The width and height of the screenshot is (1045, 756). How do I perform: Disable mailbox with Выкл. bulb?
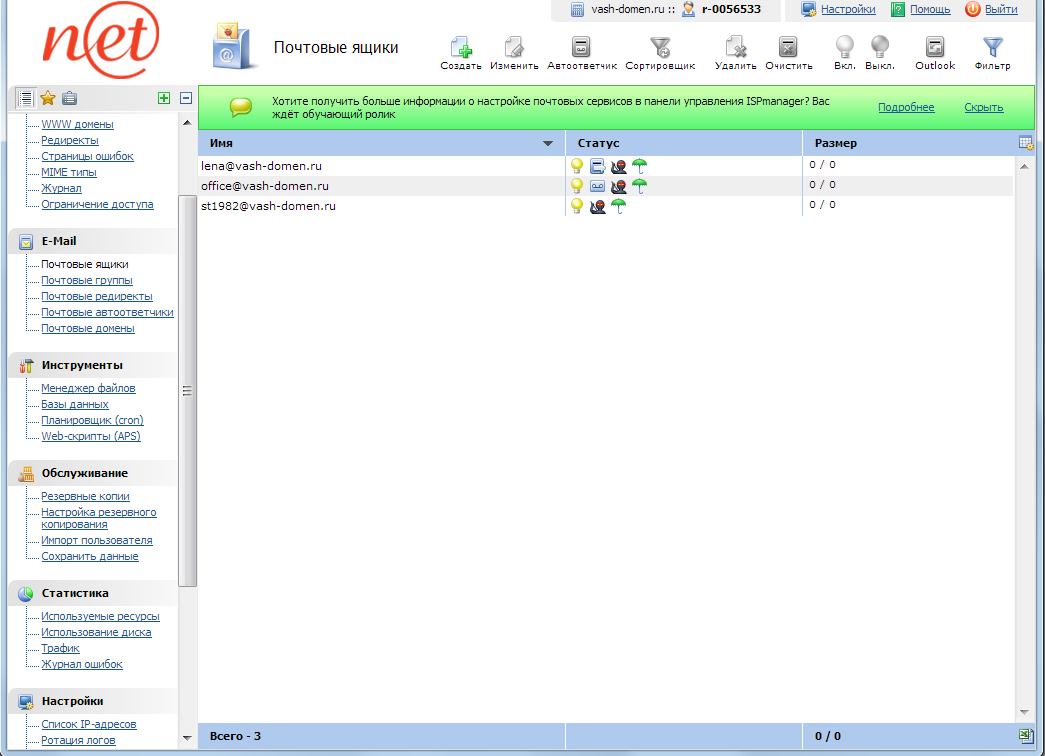tap(879, 48)
